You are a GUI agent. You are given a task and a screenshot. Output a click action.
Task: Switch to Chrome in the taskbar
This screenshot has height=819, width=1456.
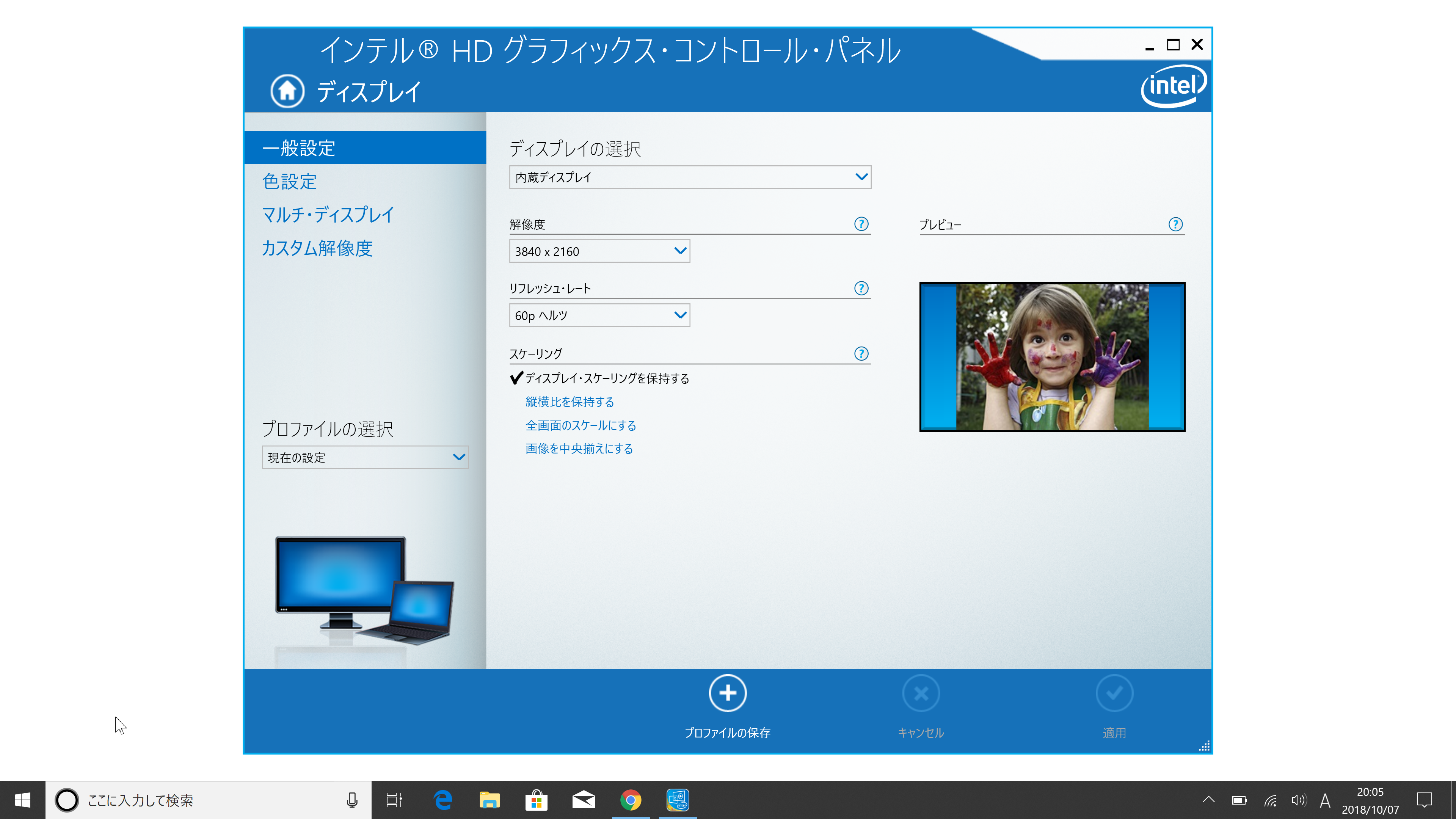click(630, 800)
